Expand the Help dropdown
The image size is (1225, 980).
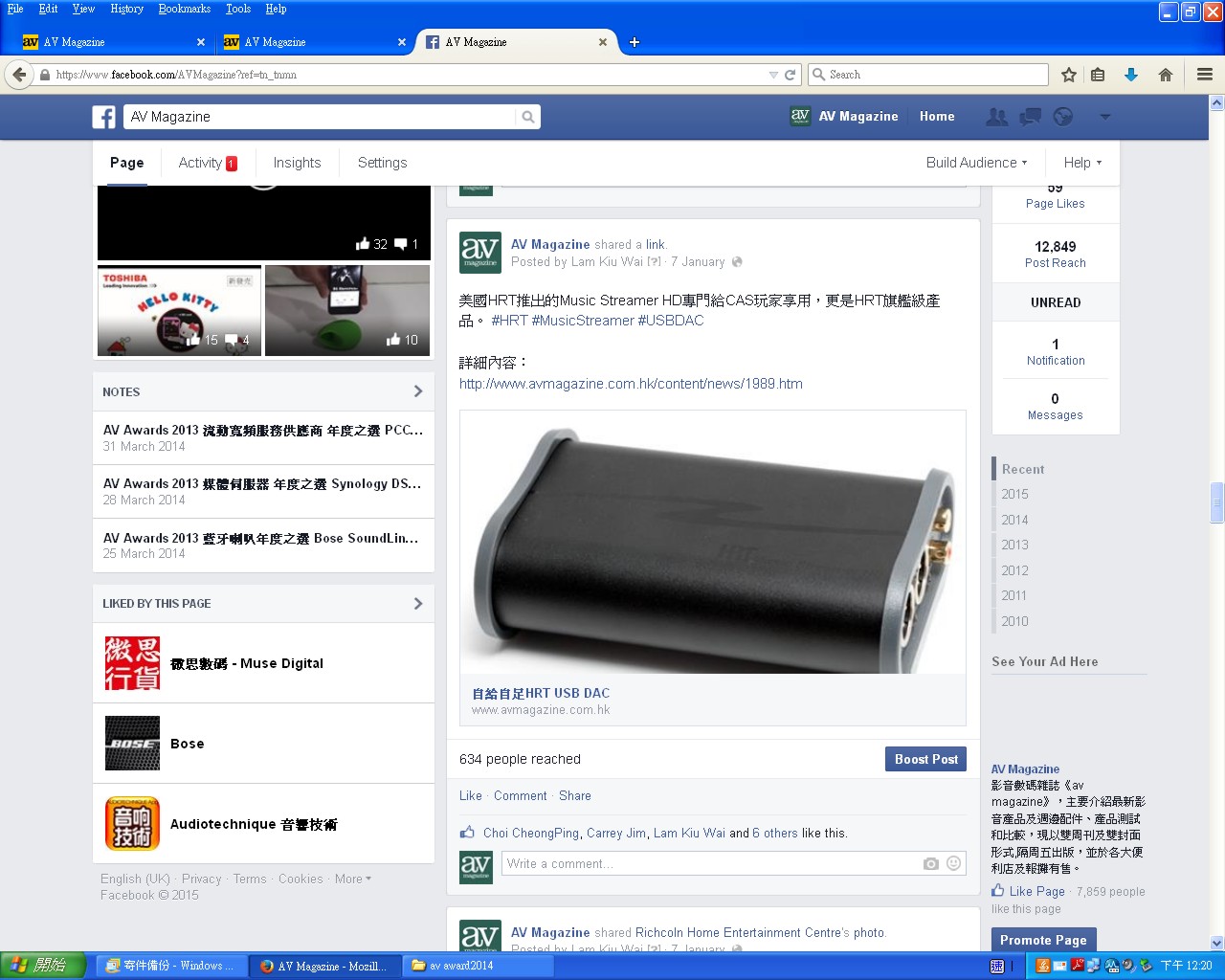point(1082,163)
